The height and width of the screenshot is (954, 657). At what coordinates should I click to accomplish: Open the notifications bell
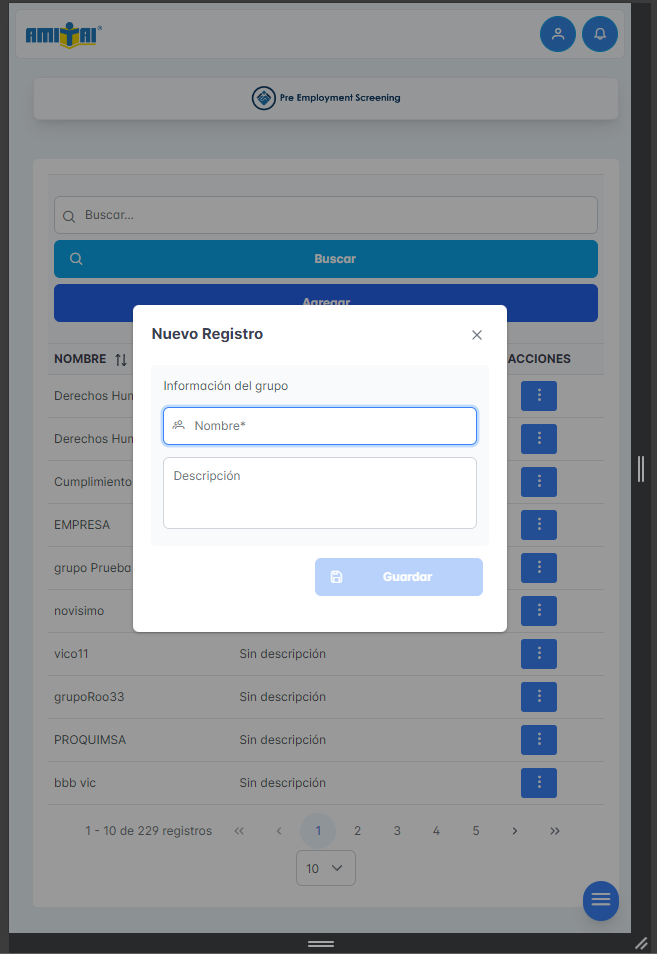pyautogui.click(x=600, y=34)
